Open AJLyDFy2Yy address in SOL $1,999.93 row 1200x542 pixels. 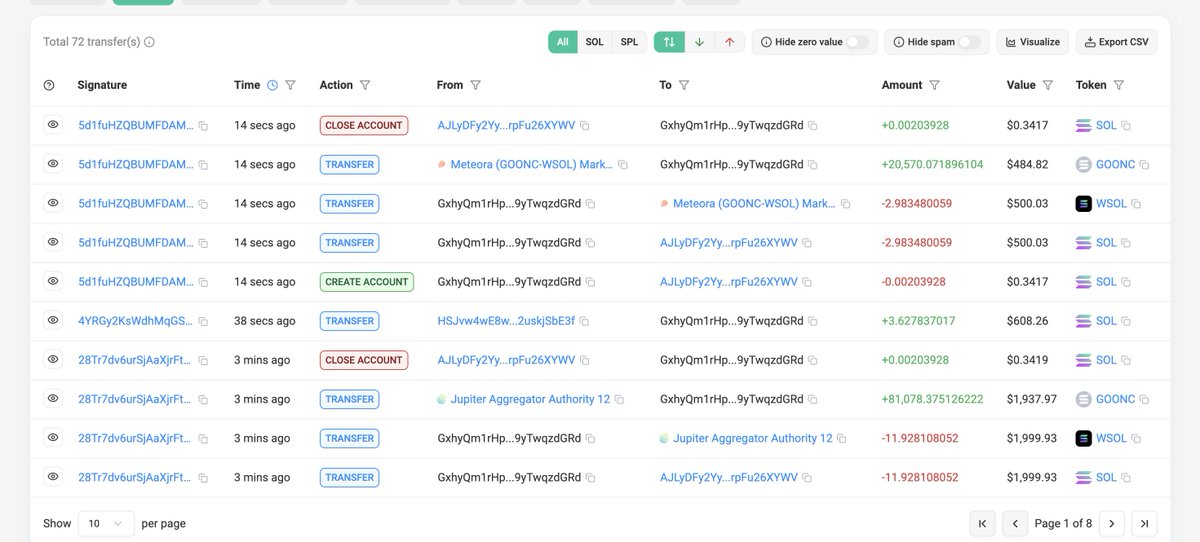tap(729, 477)
